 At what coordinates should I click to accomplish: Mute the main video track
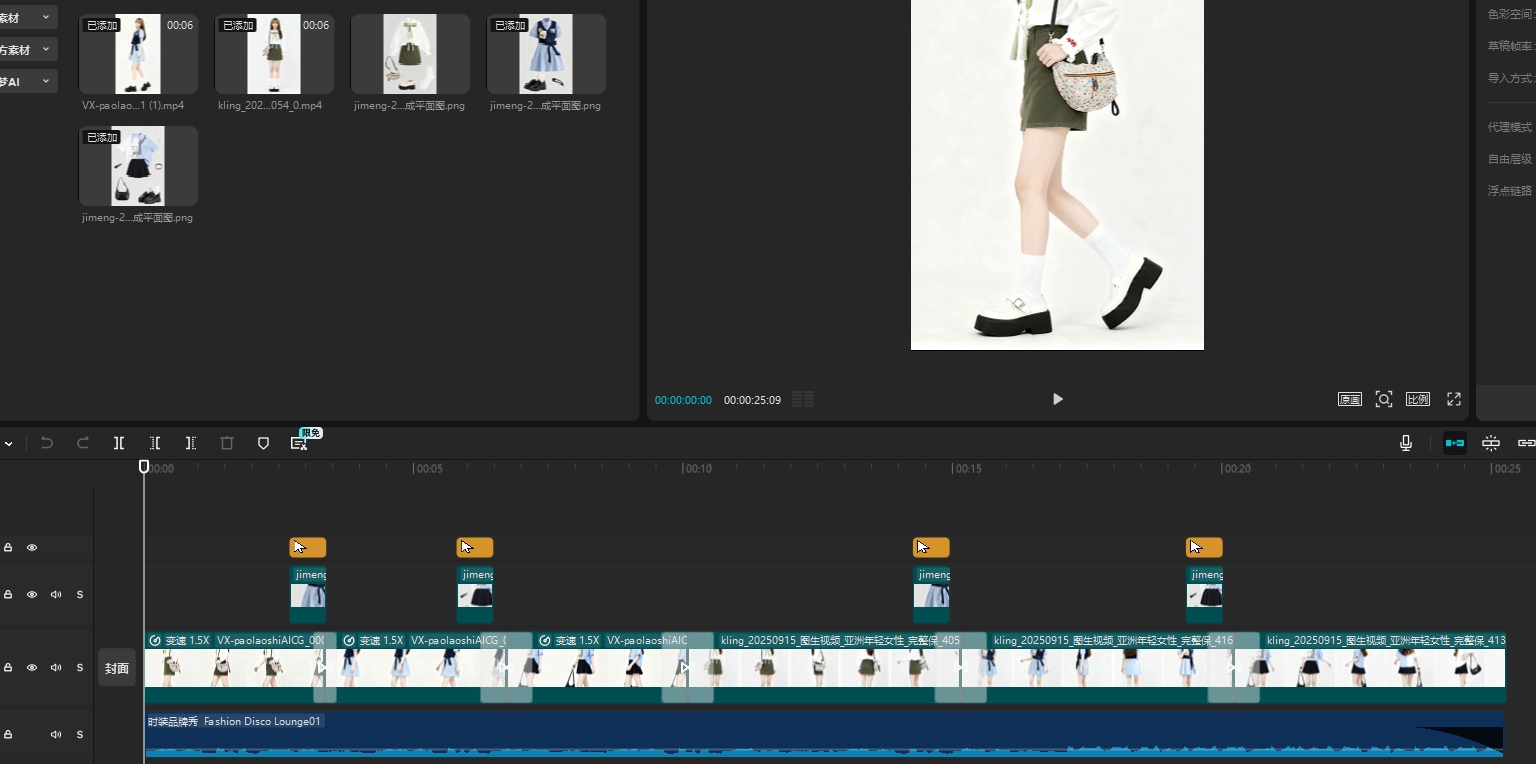(x=56, y=668)
